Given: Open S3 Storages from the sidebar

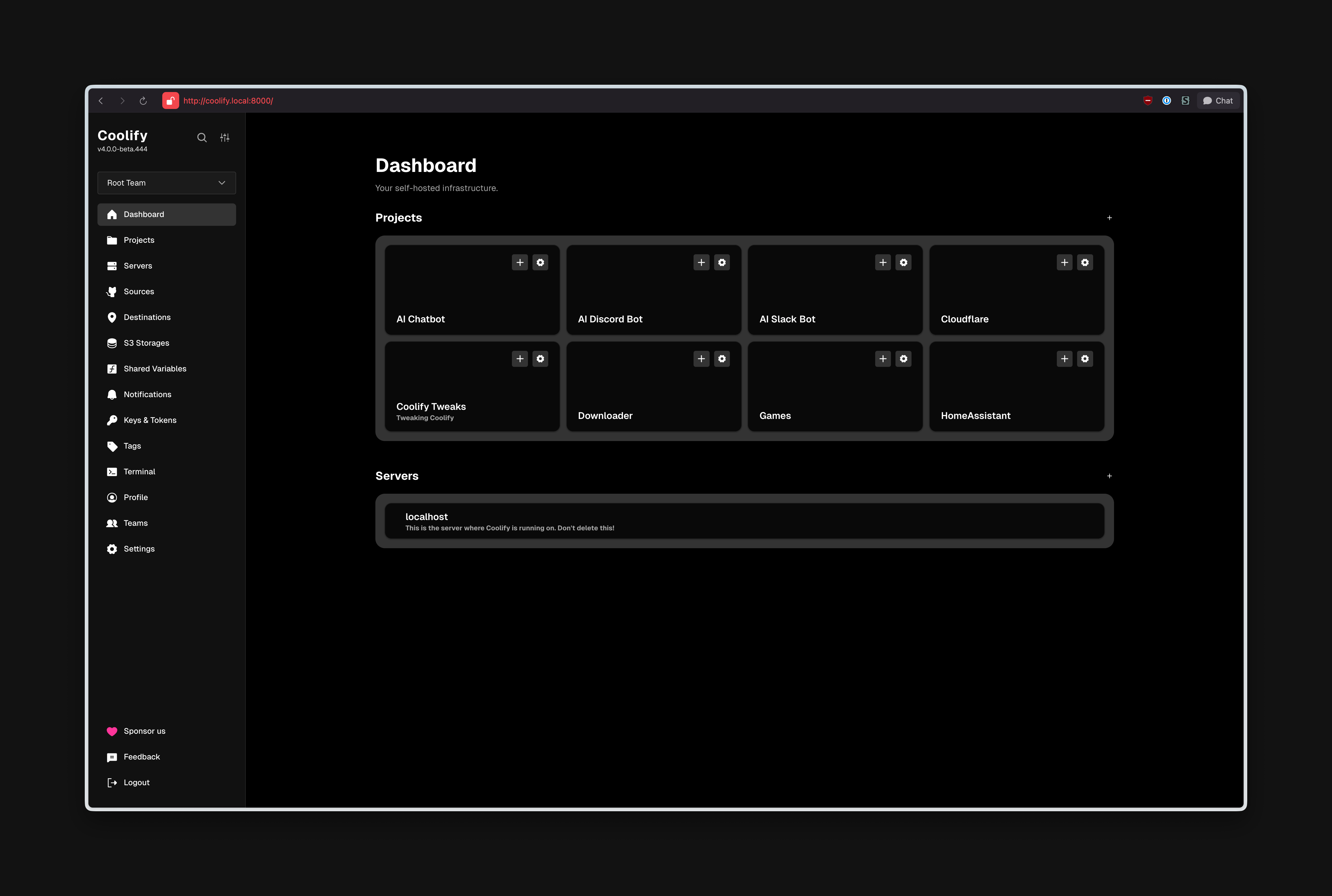Looking at the screenshot, I should click(x=146, y=342).
